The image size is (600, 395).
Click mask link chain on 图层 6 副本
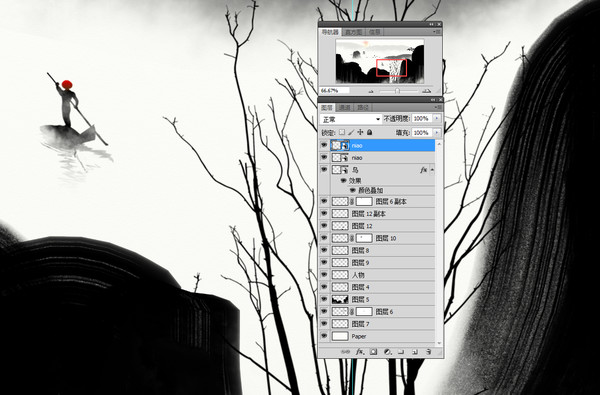pyautogui.click(x=352, y=201)
